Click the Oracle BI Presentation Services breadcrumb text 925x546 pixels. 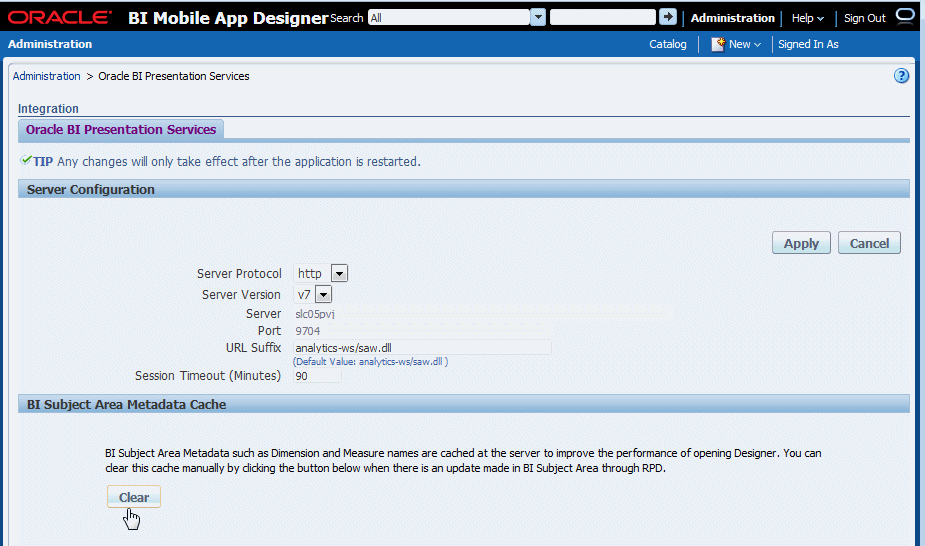click(173, 76)
